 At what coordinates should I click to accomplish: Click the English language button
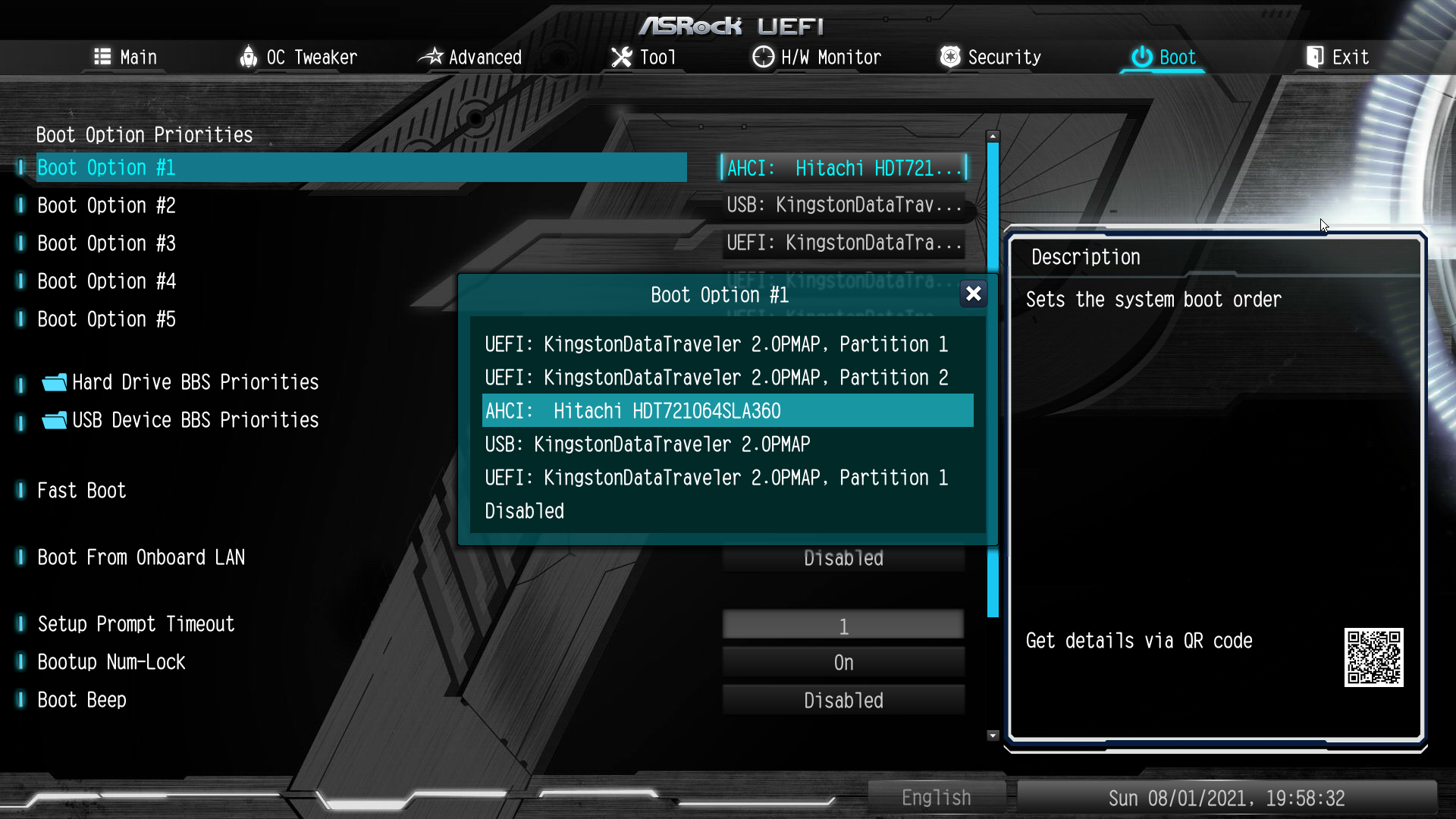[x=937, y=798]
